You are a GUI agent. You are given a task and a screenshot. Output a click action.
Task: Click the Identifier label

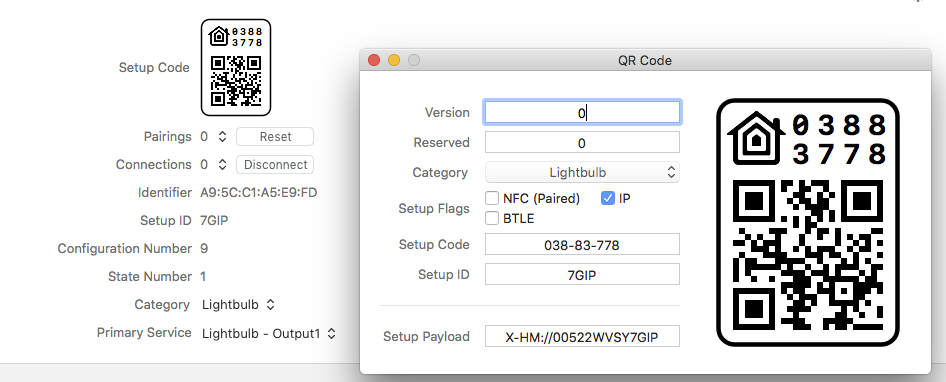pyautogui.click(x=165, y=193)
